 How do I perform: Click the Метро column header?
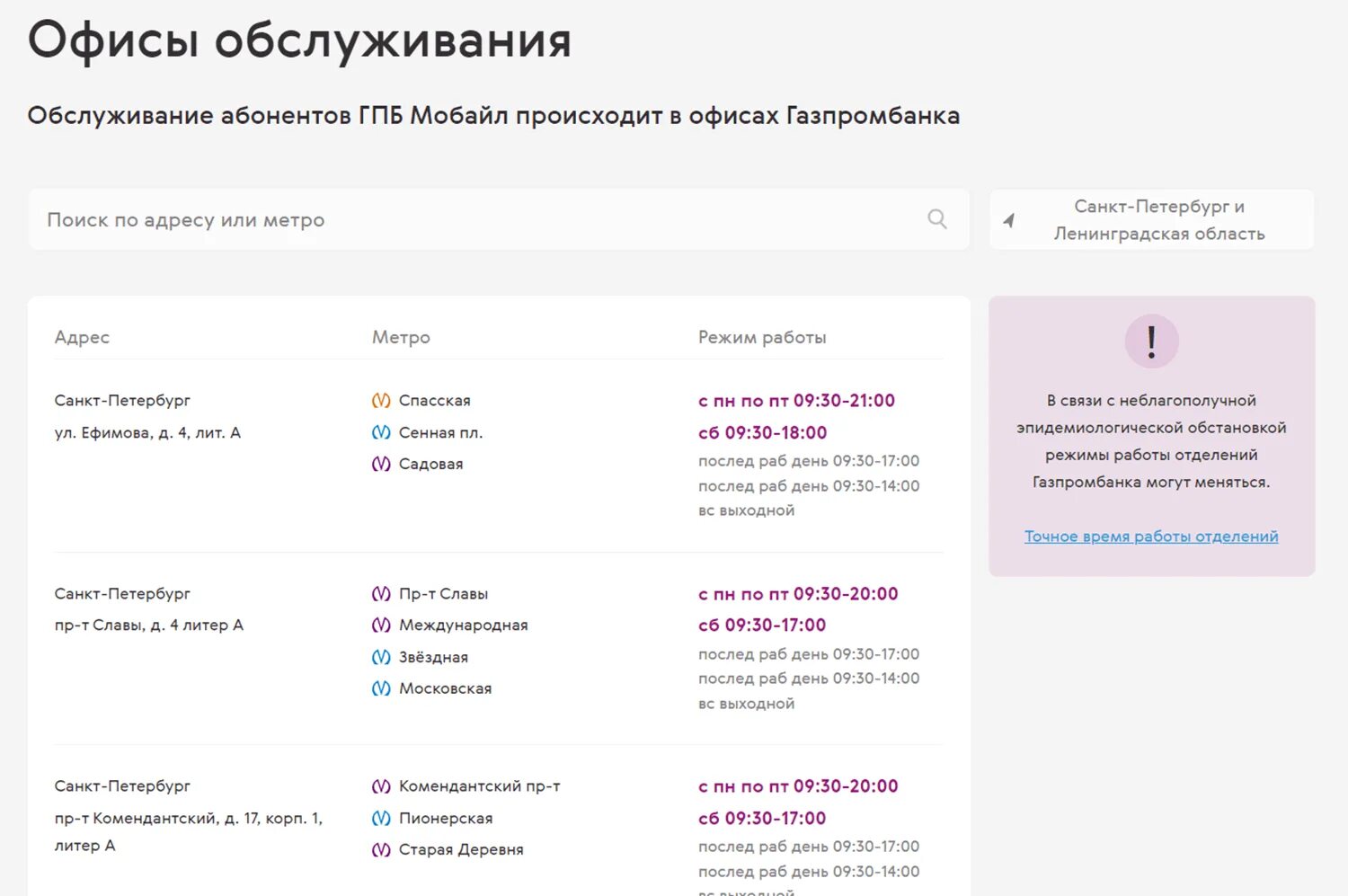(401, 337)
